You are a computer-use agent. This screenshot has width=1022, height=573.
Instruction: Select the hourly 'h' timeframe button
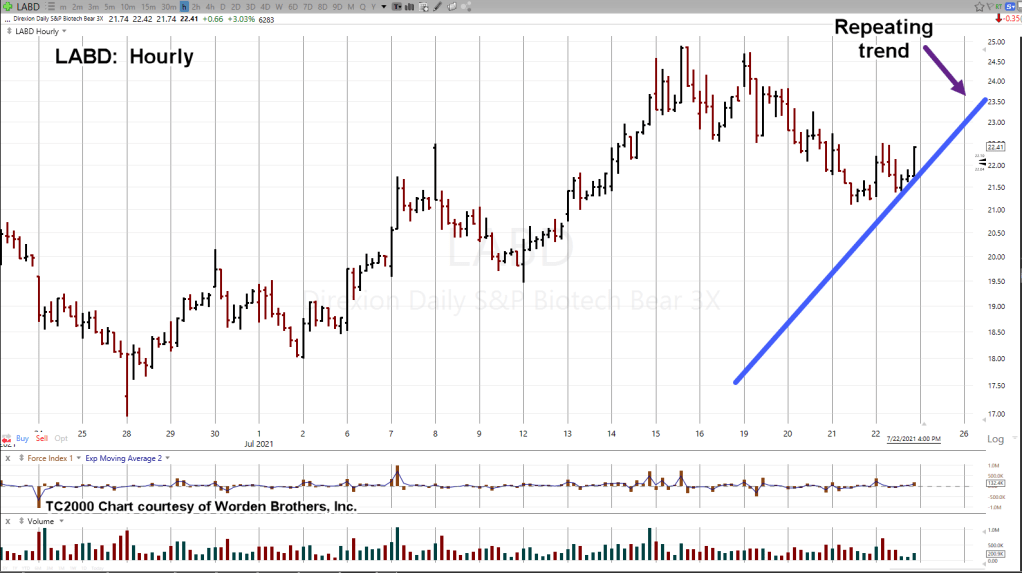click(183, 7)
